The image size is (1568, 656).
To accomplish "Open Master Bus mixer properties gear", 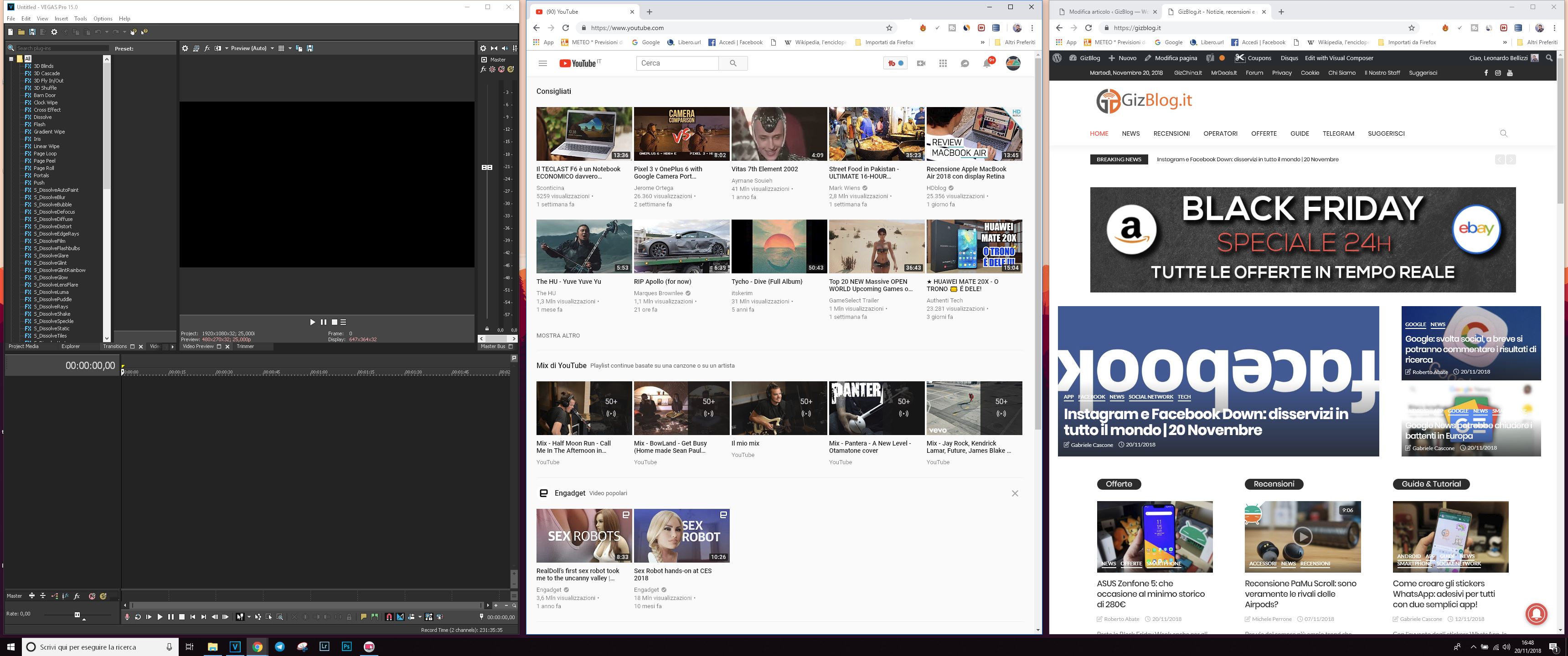I will point(483,48).
